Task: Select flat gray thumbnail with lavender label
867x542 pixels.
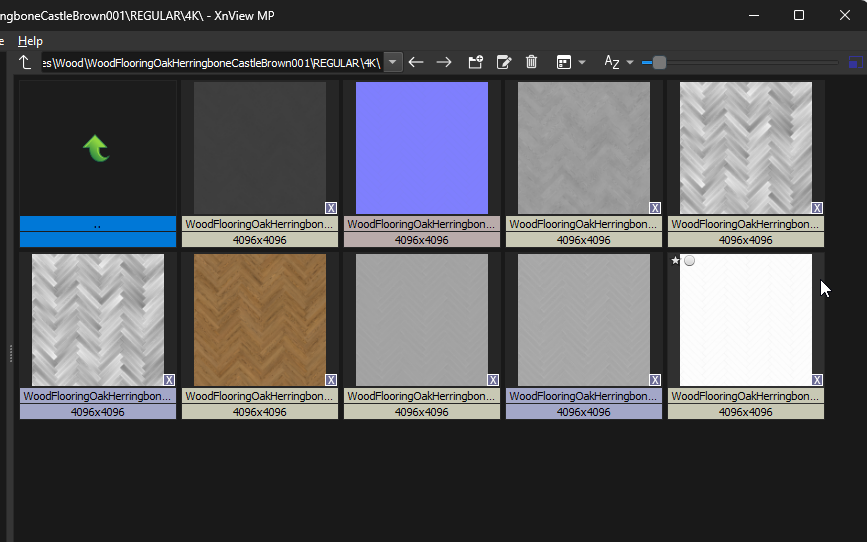Action: [584, 320]
